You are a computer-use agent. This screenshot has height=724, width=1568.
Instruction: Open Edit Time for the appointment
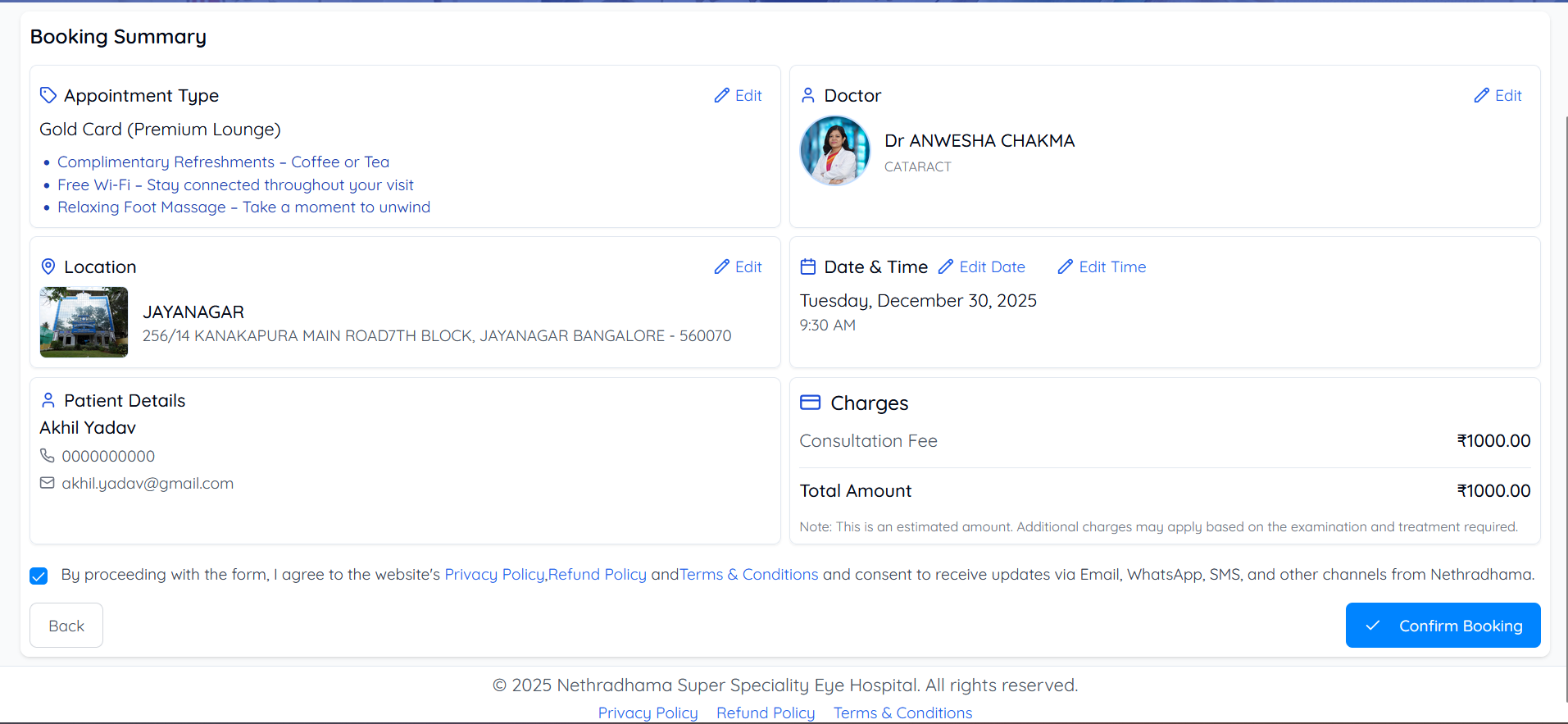pos(1102,267)
